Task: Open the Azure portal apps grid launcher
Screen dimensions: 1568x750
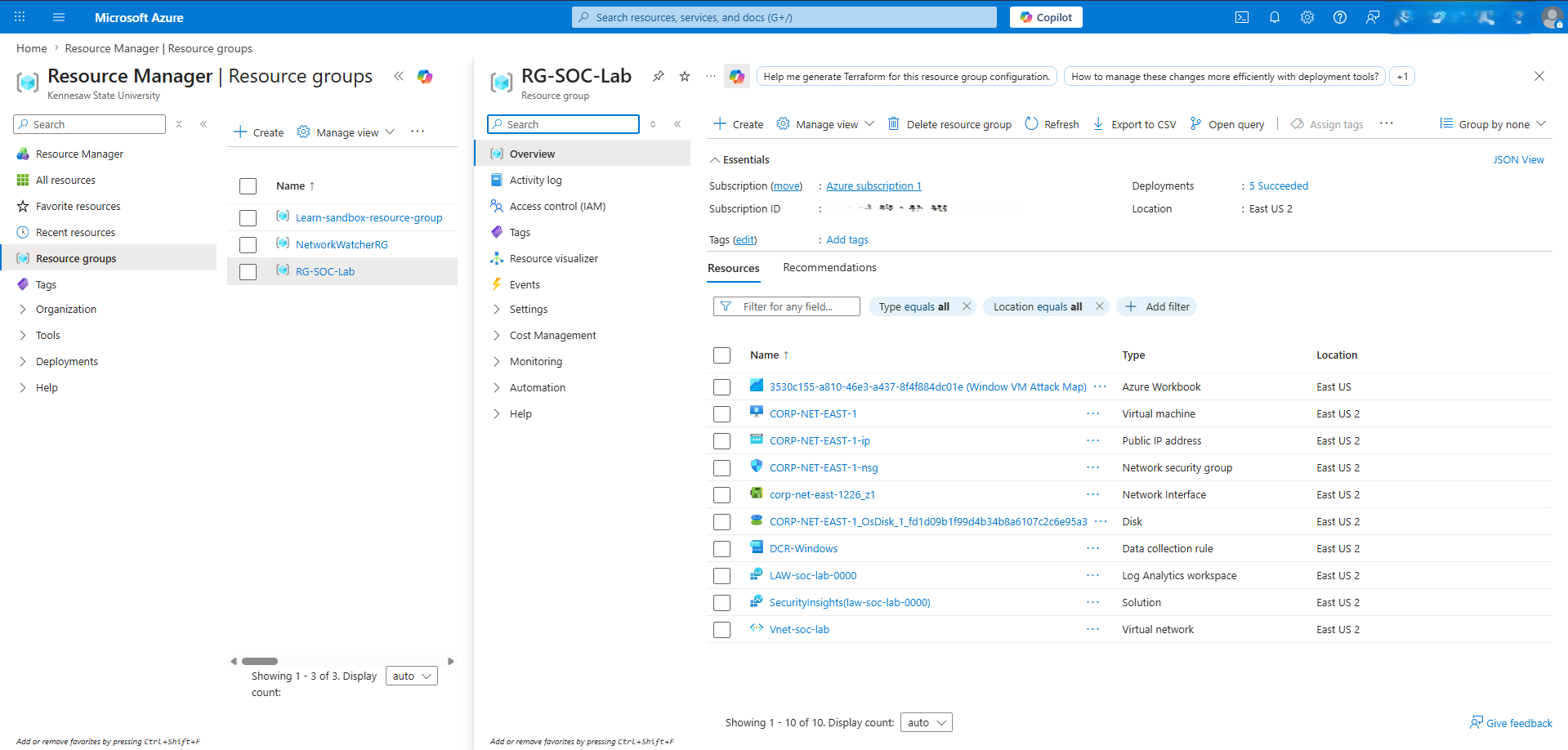Action: click(20, 17)
